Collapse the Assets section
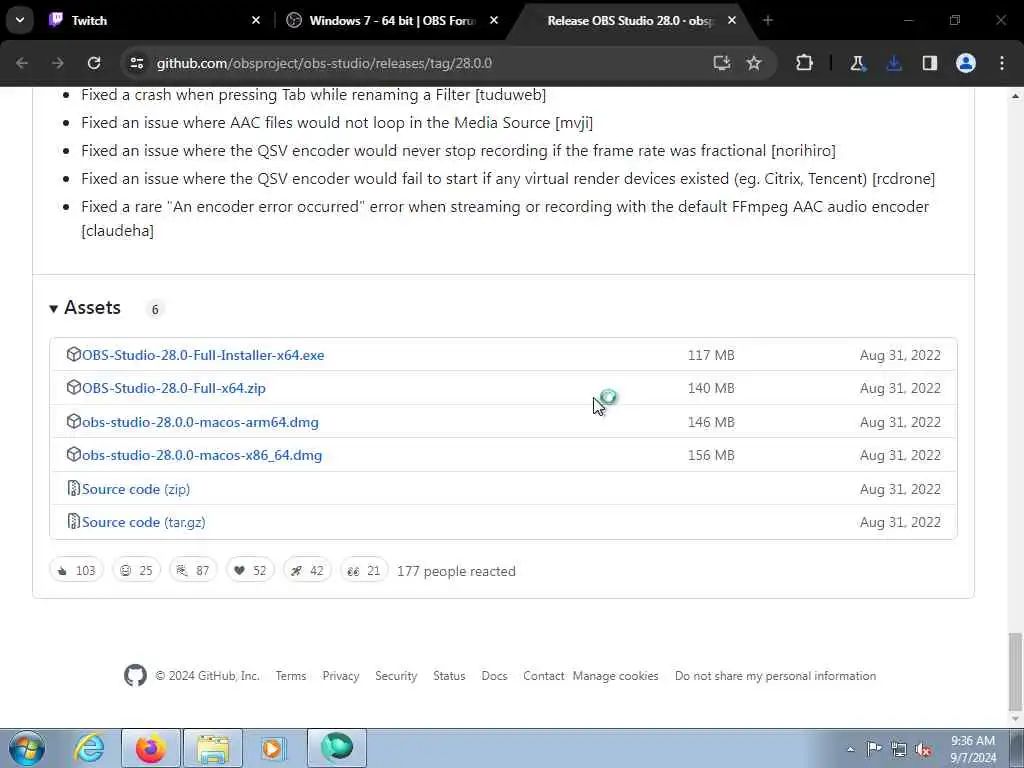The width and height of the screenshot is (1024, 768). pos(85,308)
